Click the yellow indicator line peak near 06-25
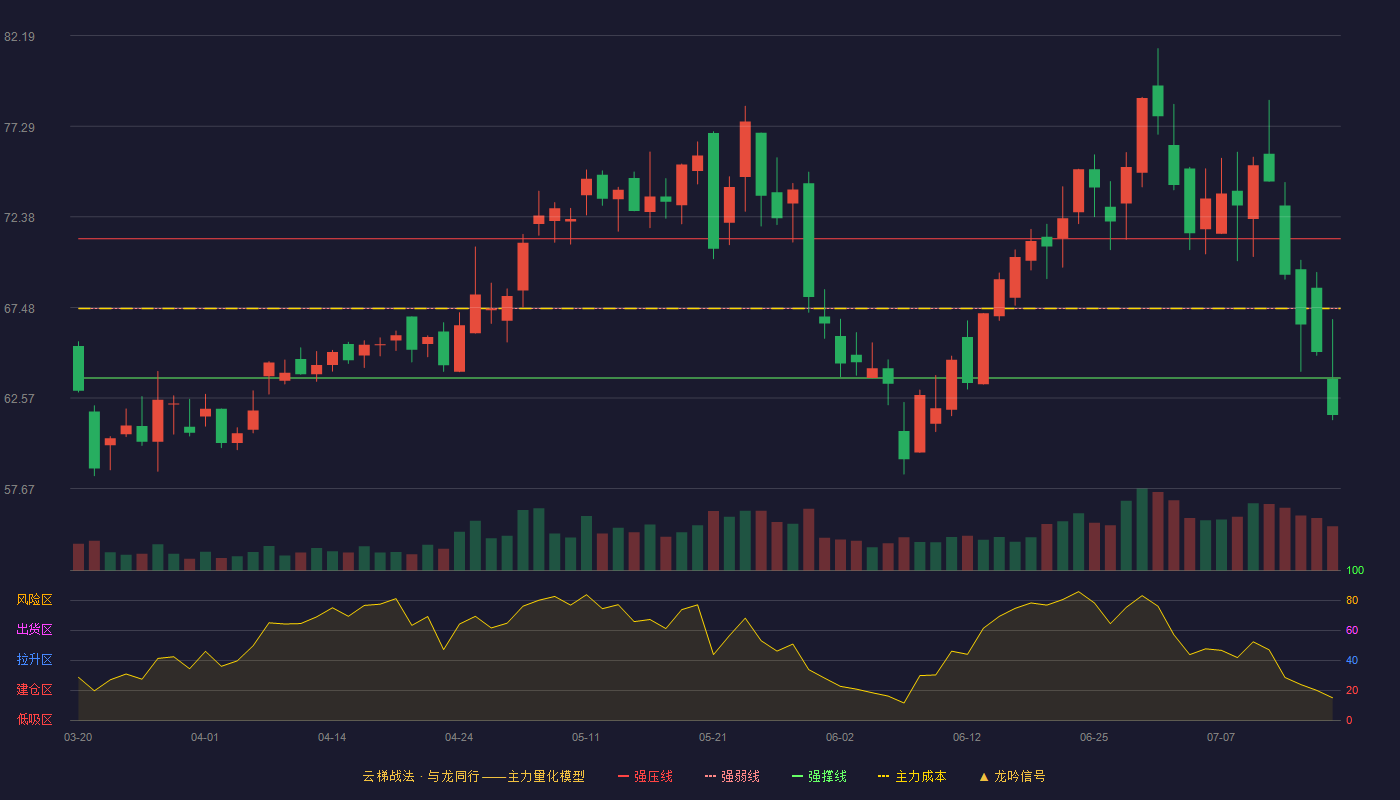 [x=1078, y=592]
